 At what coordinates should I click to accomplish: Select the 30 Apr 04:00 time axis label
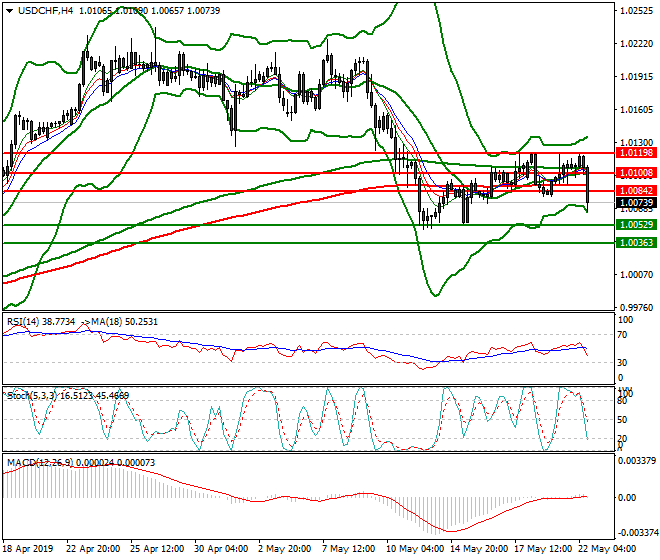click(x=221, y=549)
